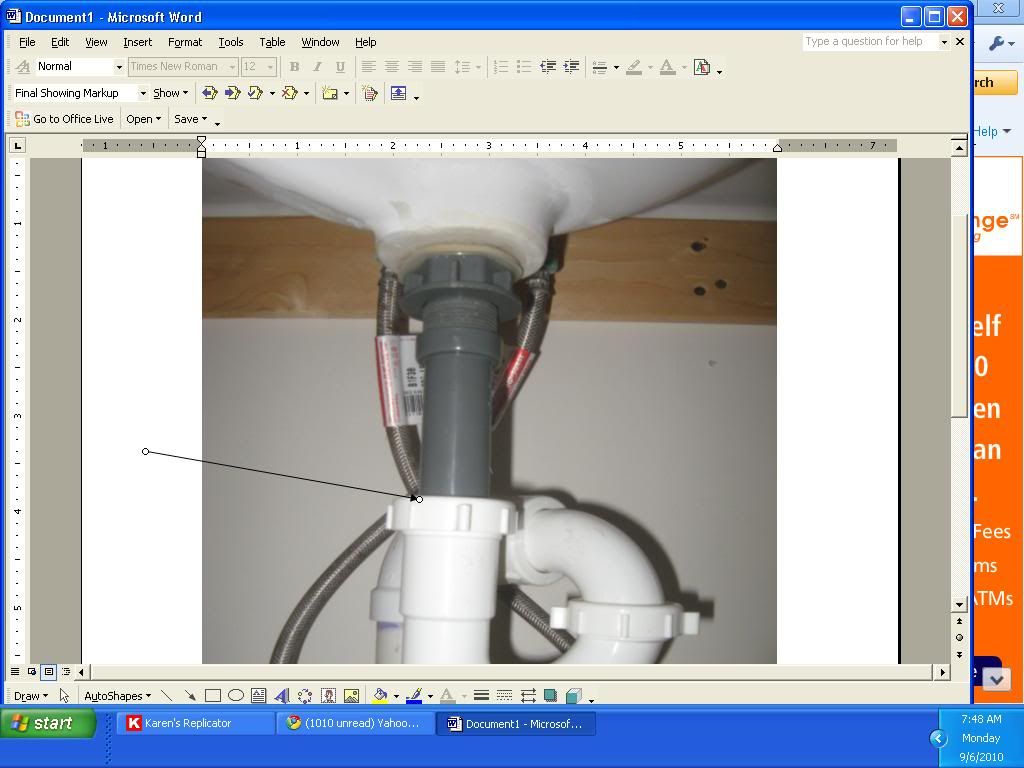
Task: Insert a Text Box
Action: (259, 695)
